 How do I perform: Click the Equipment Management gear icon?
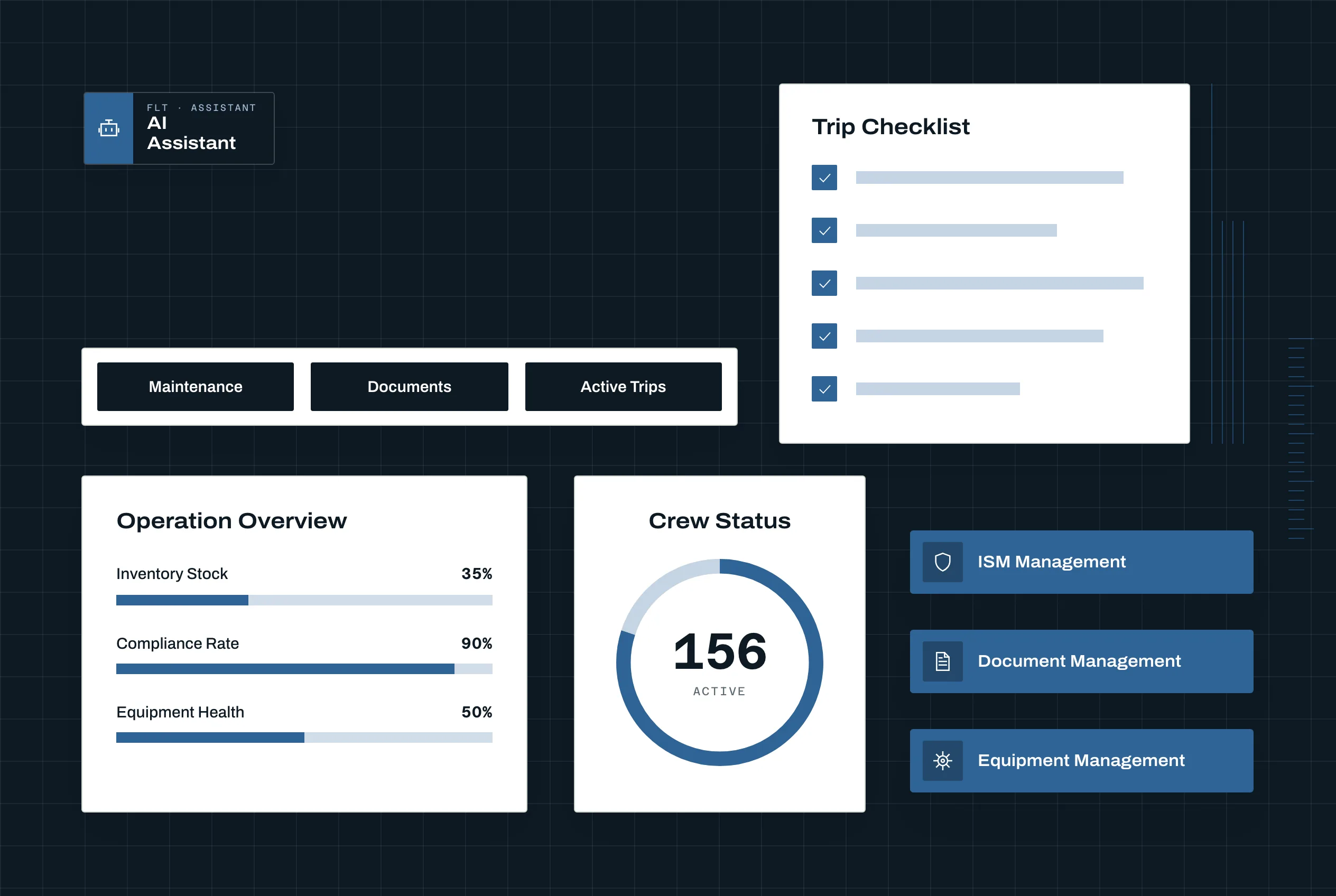tap(942, 761)
